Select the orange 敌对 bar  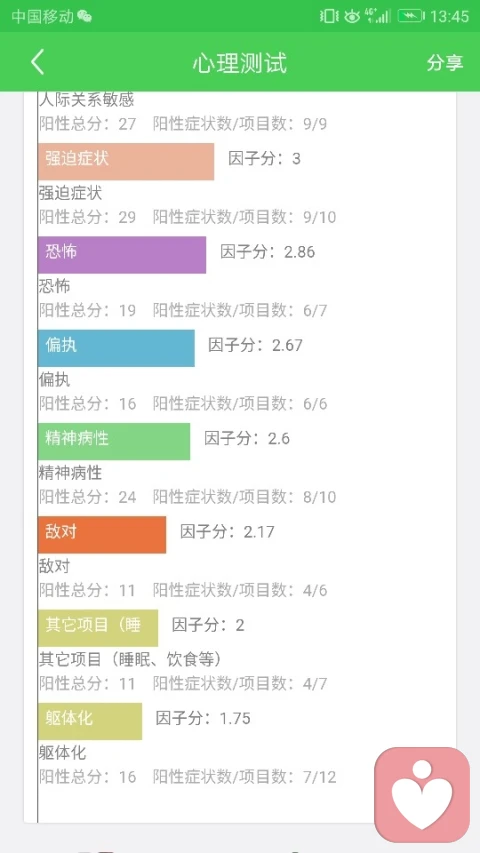coord(102,535)
